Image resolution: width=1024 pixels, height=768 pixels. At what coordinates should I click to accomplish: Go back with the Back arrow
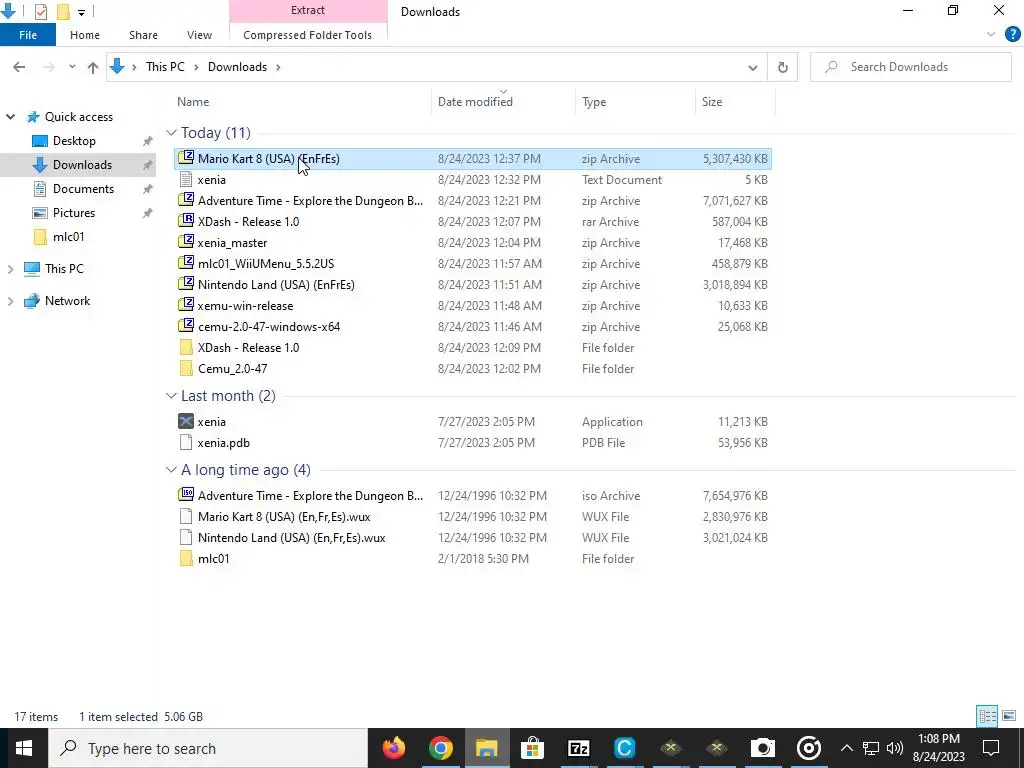[19, 67]
